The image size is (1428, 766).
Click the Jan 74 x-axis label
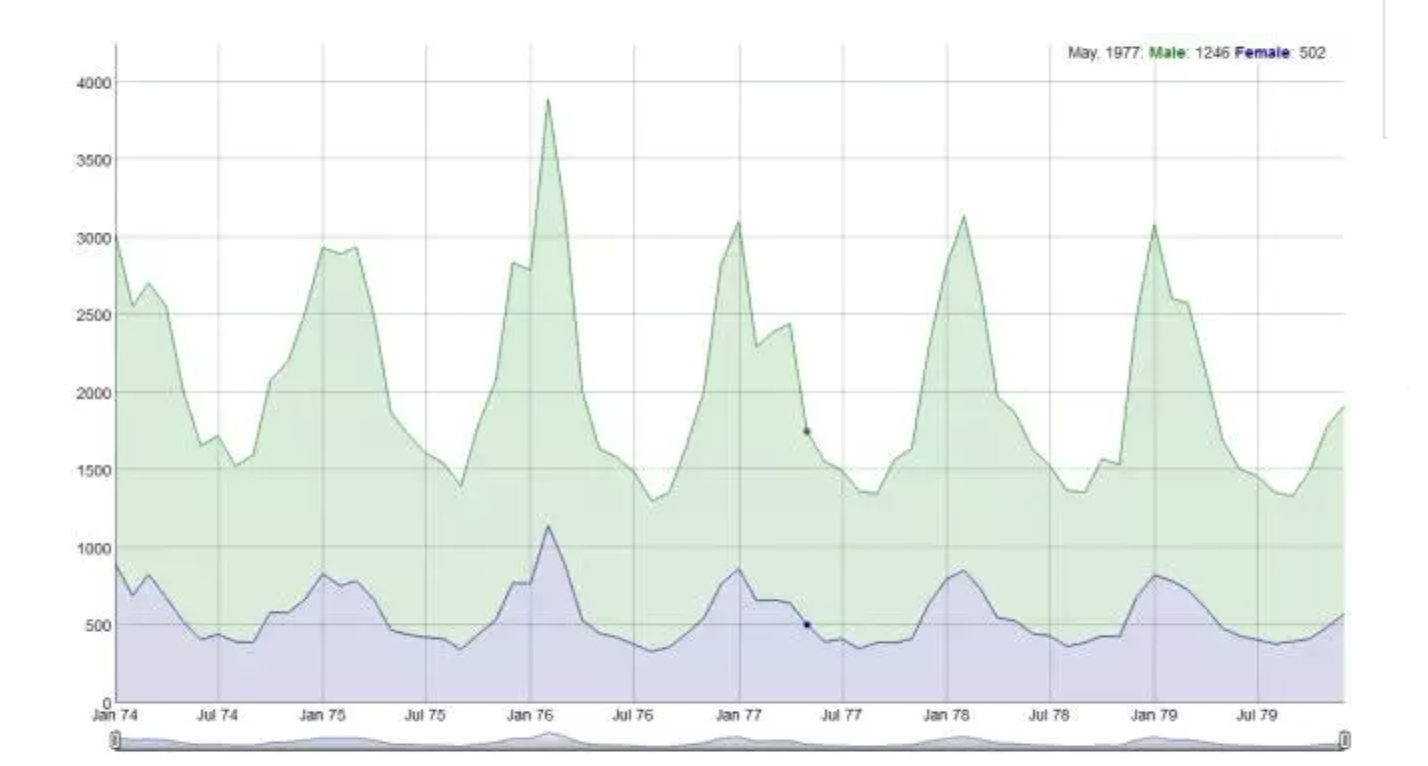coord(116,716)
